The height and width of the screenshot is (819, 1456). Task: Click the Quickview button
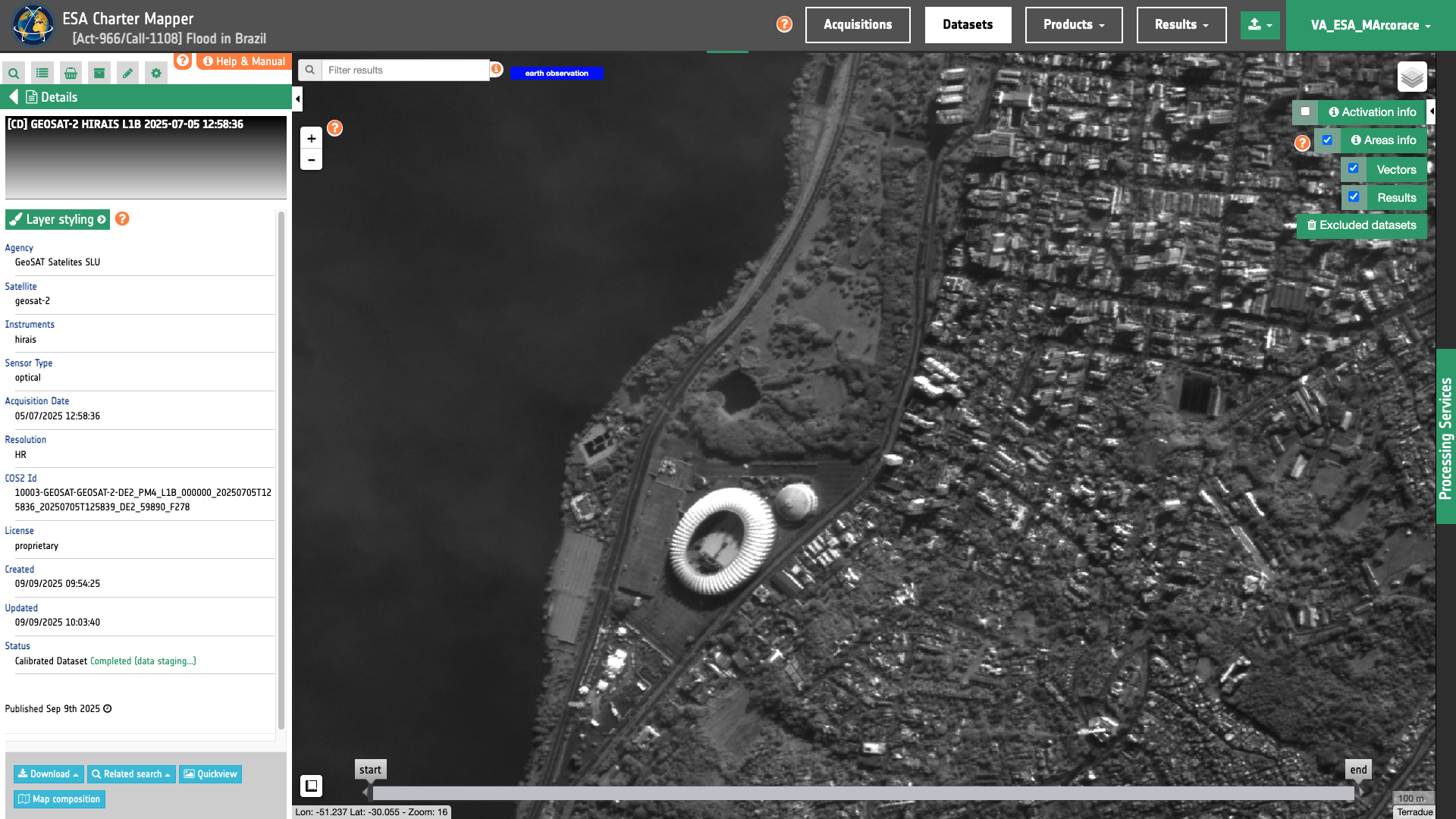pyautogui.click(x=210, y=774)
